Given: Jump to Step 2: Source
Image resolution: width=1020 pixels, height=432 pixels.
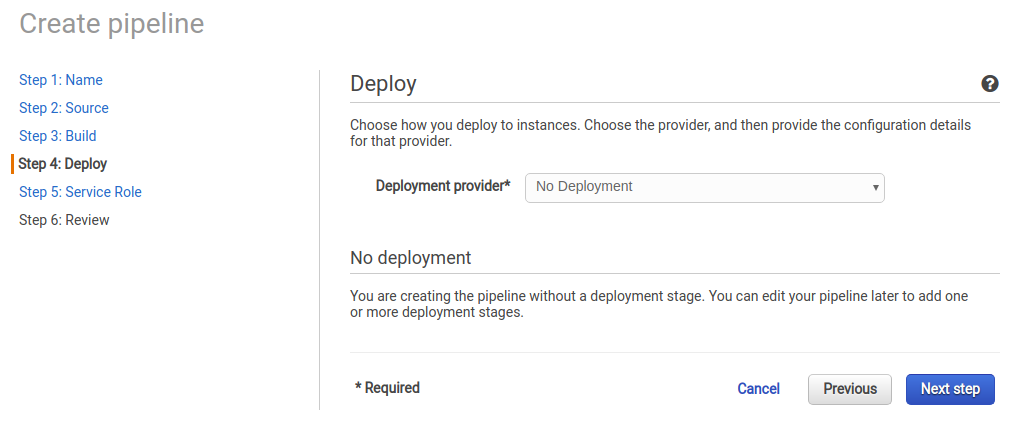Looking at the screenshot, I should tap(64, 108).
